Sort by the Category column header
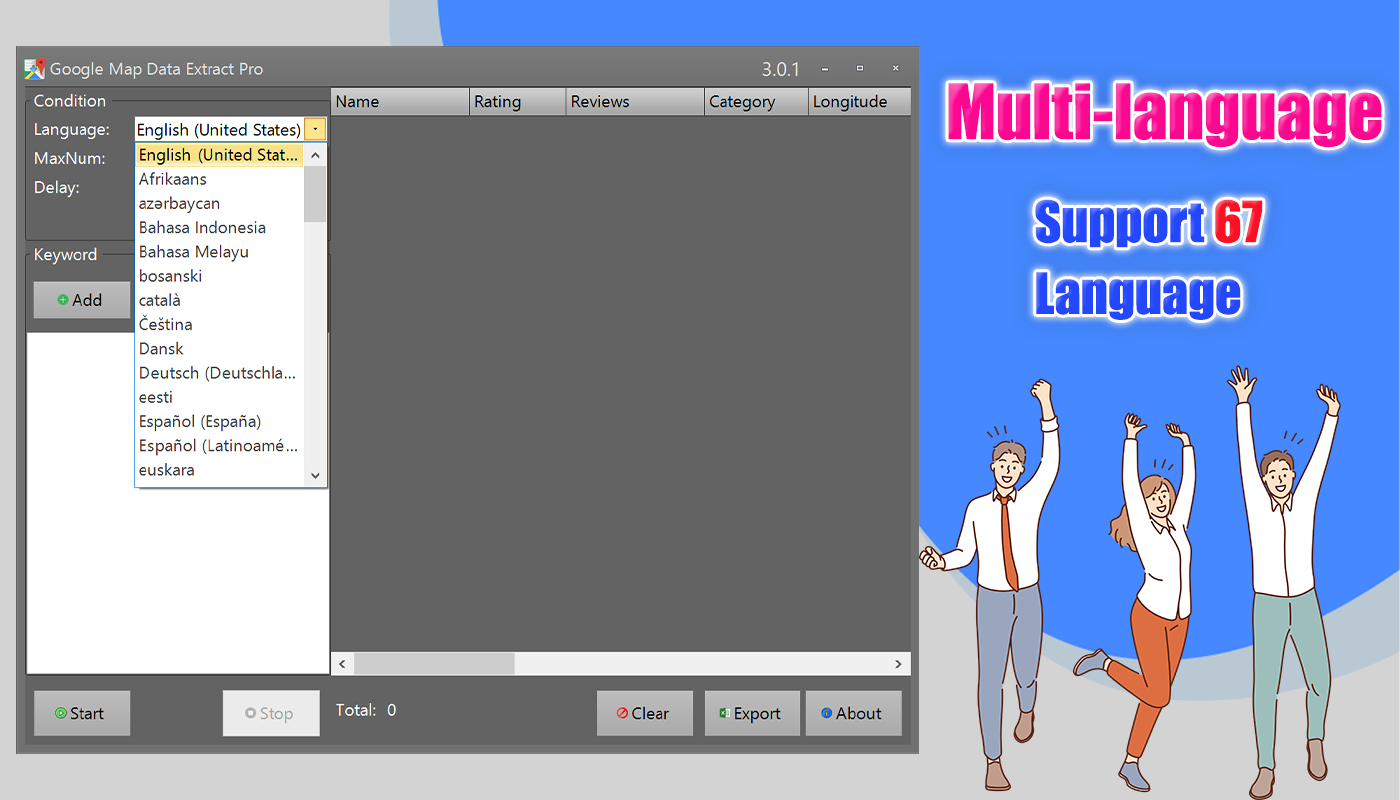 click(x=757, y=102)
